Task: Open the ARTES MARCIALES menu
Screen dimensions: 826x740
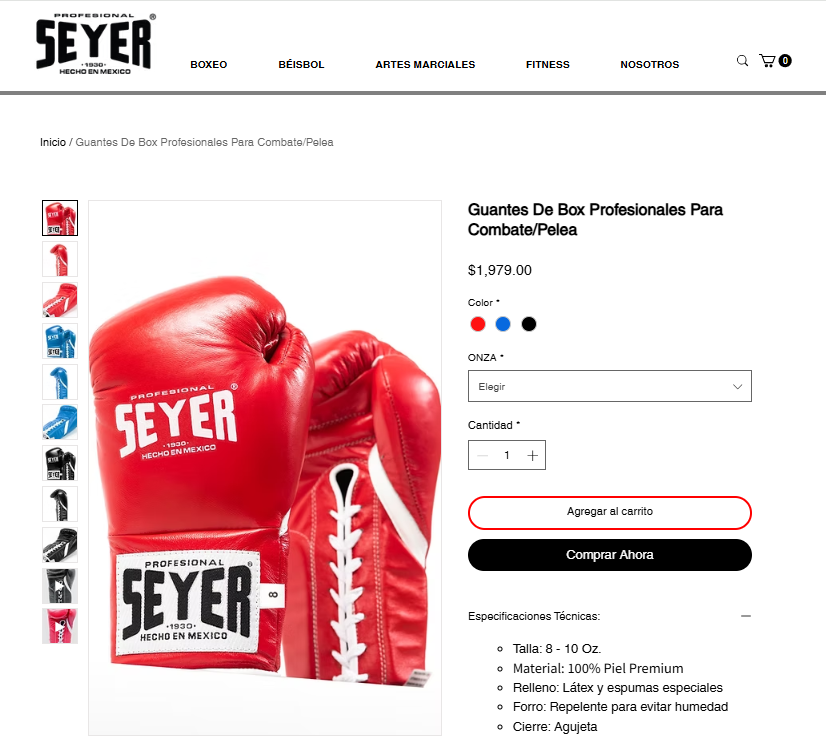Action: (425, 64)
